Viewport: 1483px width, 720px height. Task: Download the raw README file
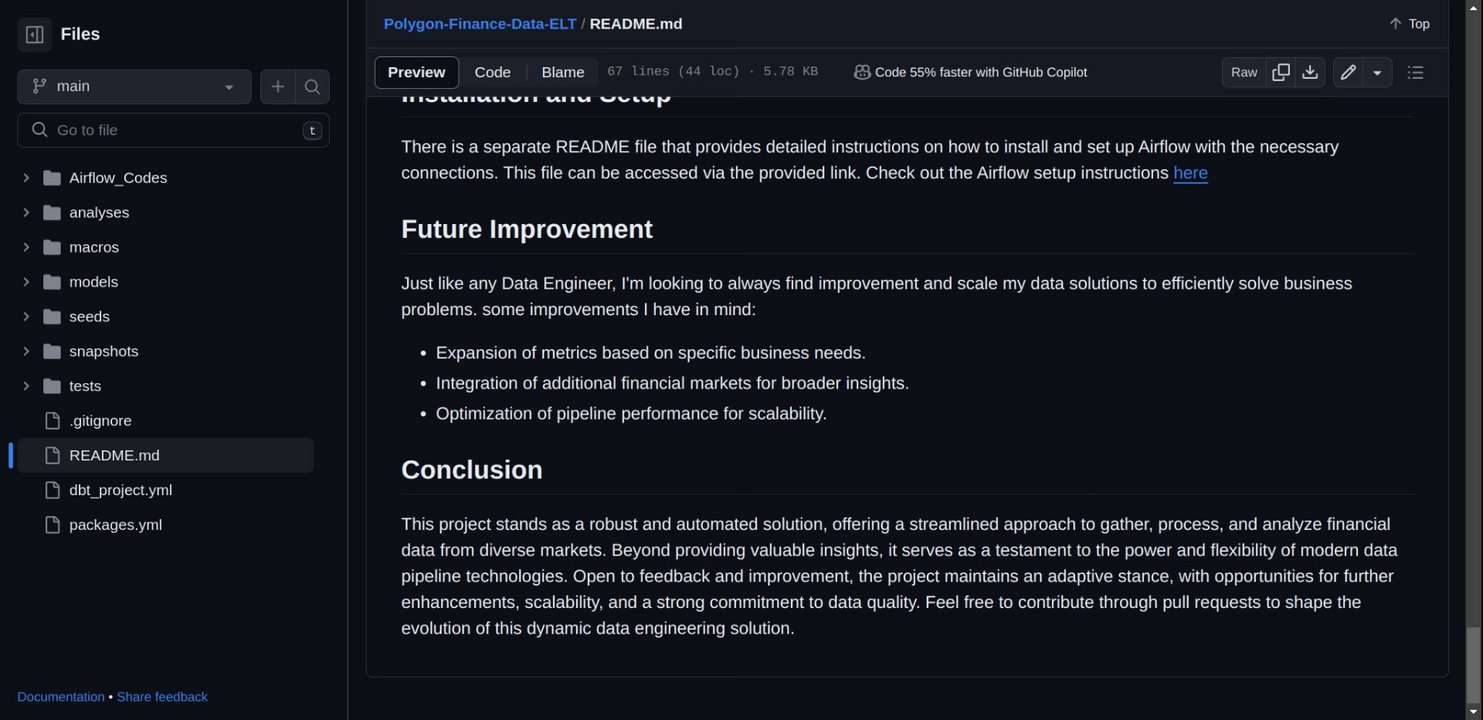click(x=1310, y=72)
